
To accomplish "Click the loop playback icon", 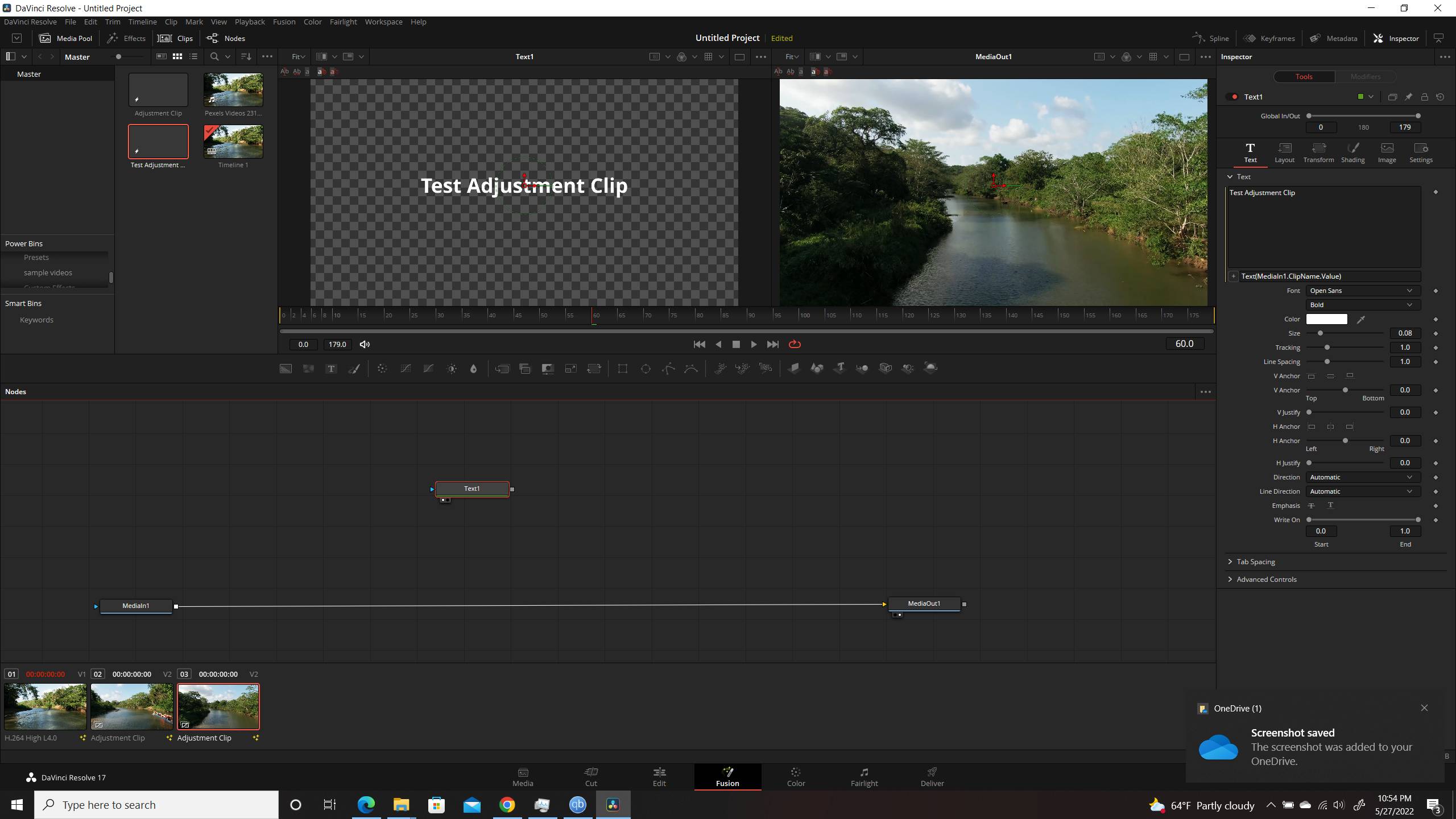I will pyautogui.click(x=795, y=344).
